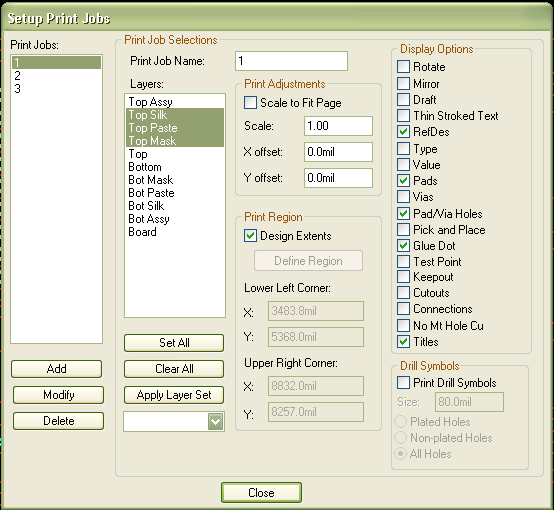Screen dimensions: 554x510
Task: Enable the Value display option
Action: tap(403, 165)
